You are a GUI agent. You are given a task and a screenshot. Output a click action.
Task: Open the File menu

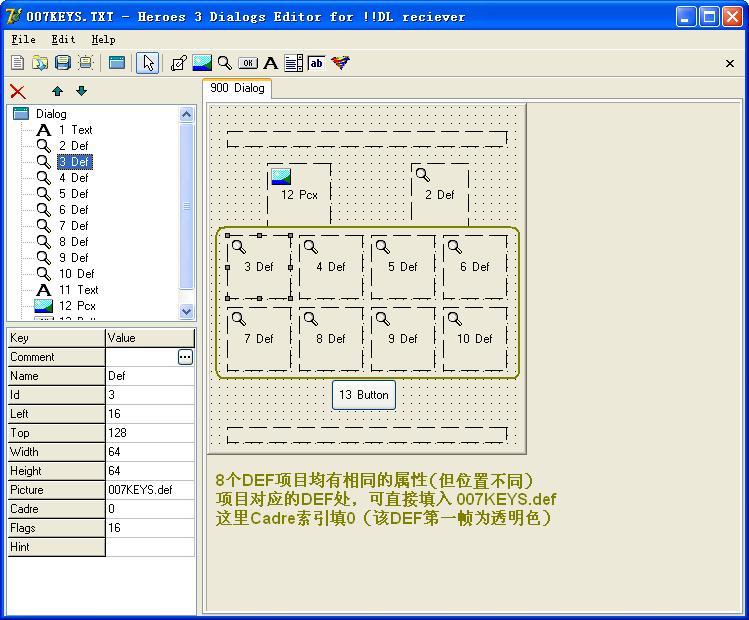pyautogui.click(x=23, y=39)
